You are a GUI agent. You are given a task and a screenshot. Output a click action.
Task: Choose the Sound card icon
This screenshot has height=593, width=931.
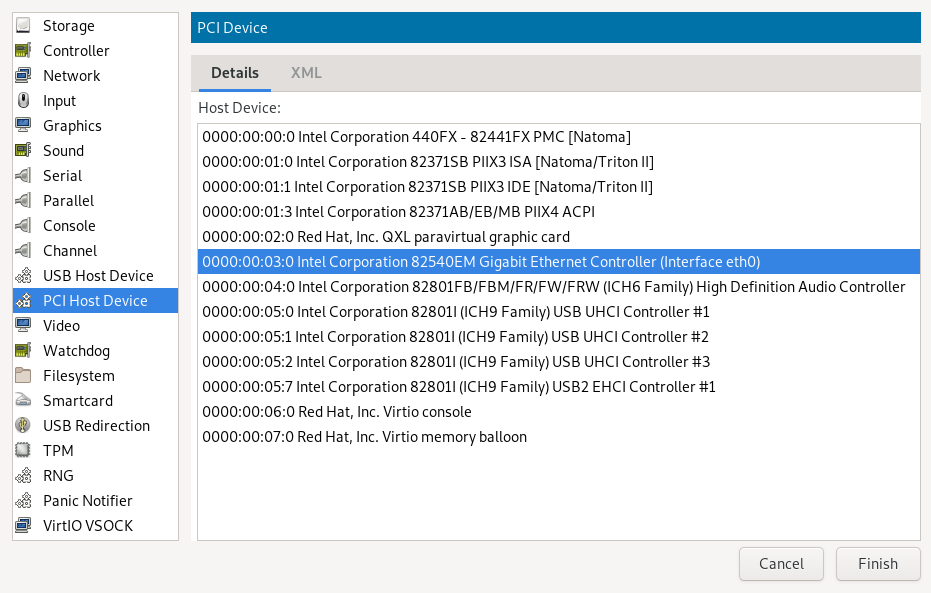click(x=24, y=151)
